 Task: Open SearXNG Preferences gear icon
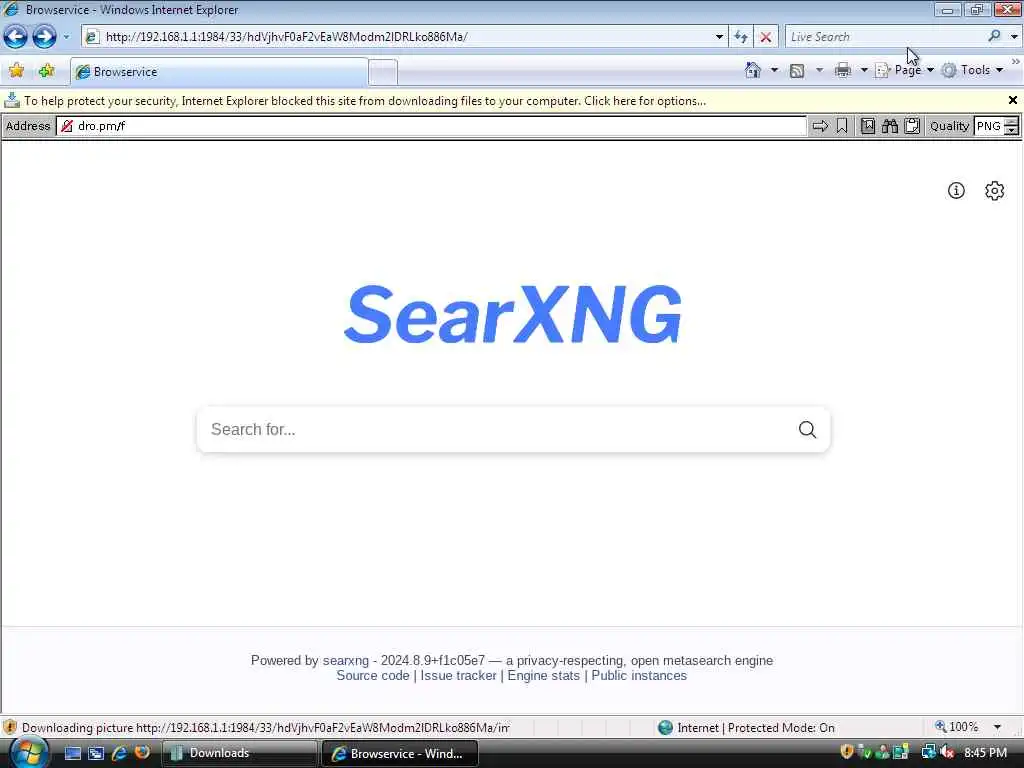pyautogui.click(x=994, y=190)
